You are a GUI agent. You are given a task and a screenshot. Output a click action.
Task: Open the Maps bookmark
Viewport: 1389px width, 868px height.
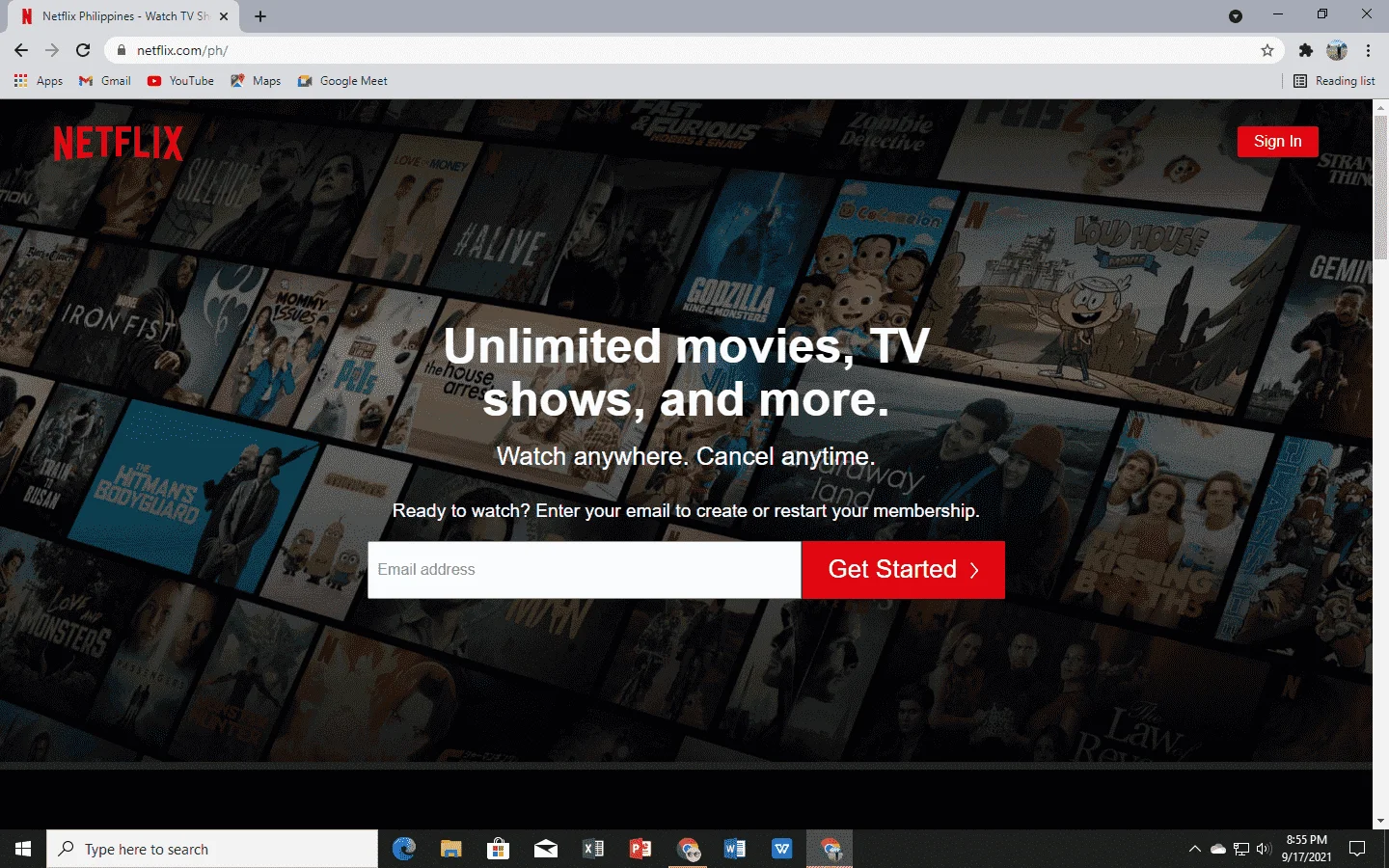pos(256,81)
